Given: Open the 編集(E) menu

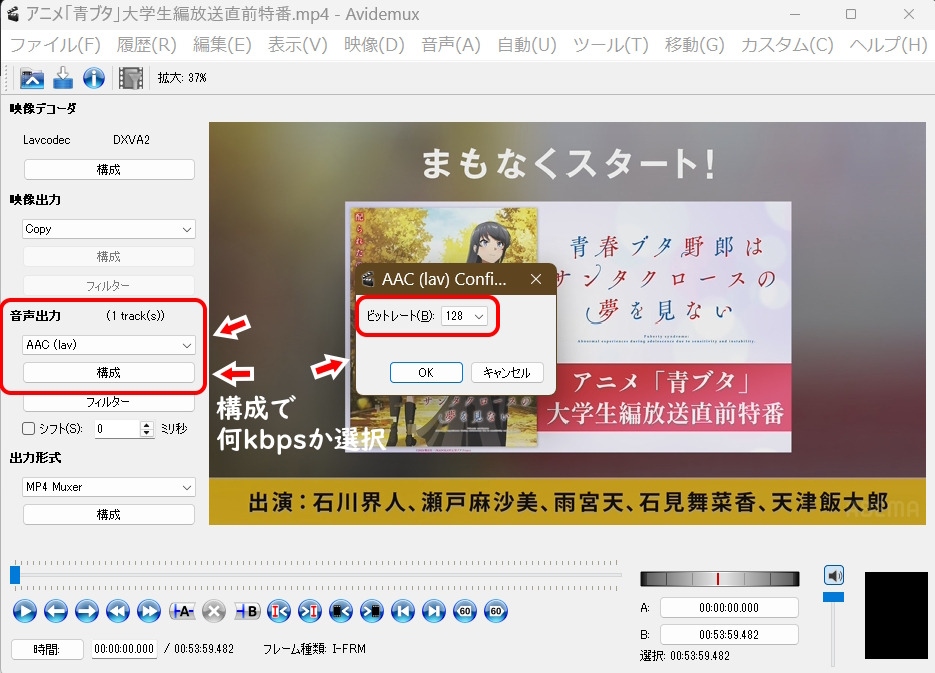Looking at the screenshot, I should [x=222, y=45].
